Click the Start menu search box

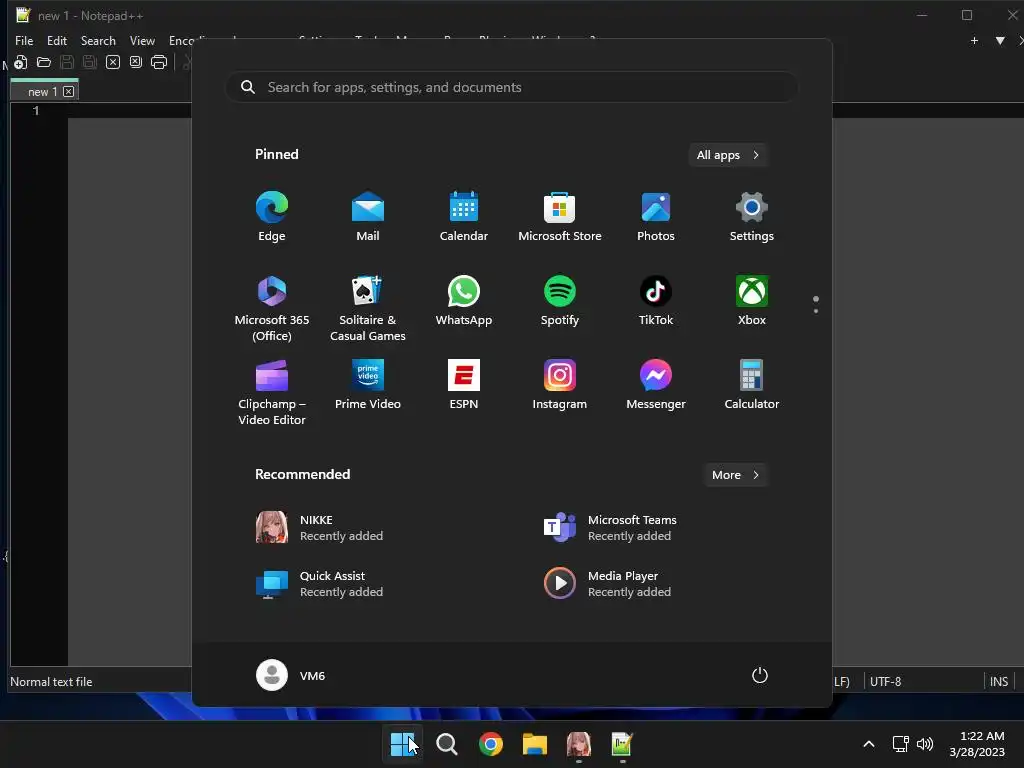512,87
